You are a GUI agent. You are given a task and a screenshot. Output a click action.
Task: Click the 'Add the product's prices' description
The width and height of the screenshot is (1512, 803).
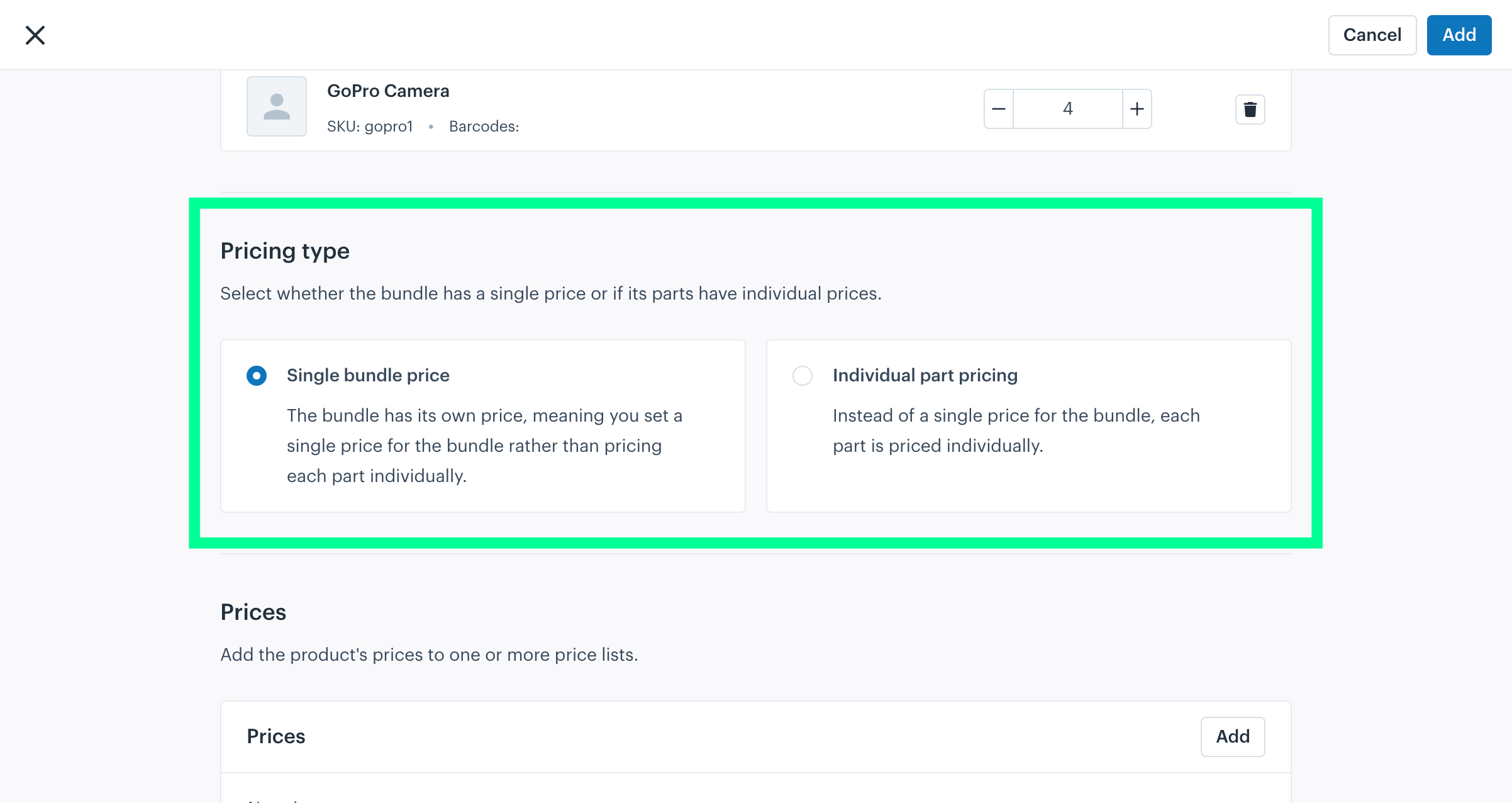(x=429, y=655)
